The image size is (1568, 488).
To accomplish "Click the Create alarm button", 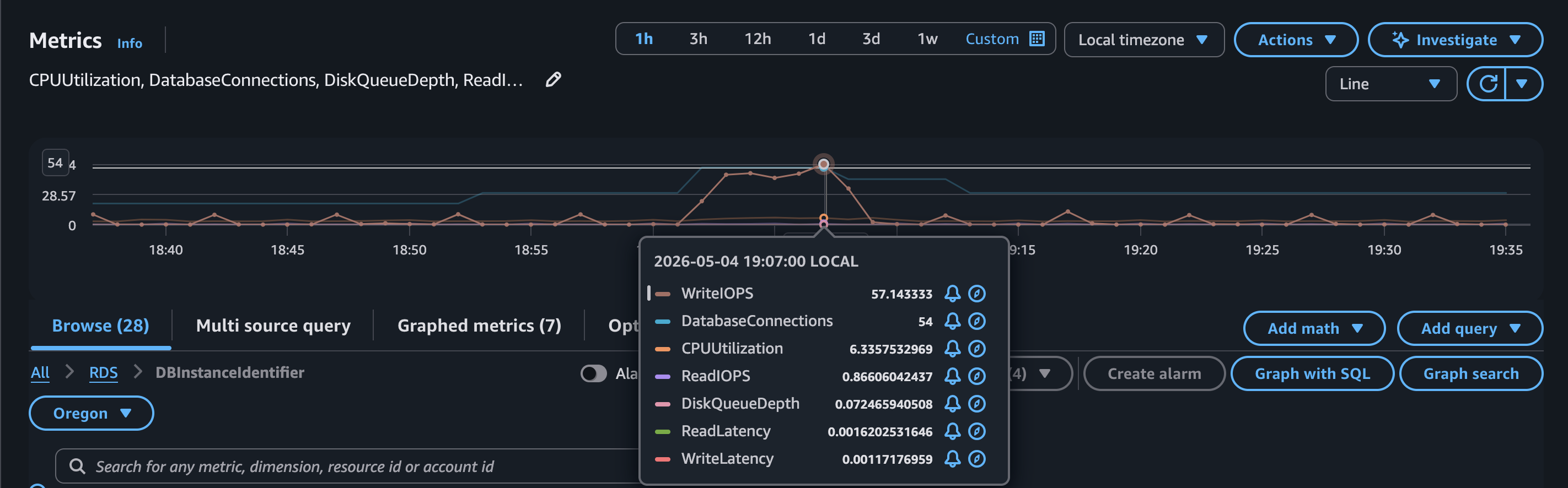I will pyautogui.click(x=1153, y=374).
